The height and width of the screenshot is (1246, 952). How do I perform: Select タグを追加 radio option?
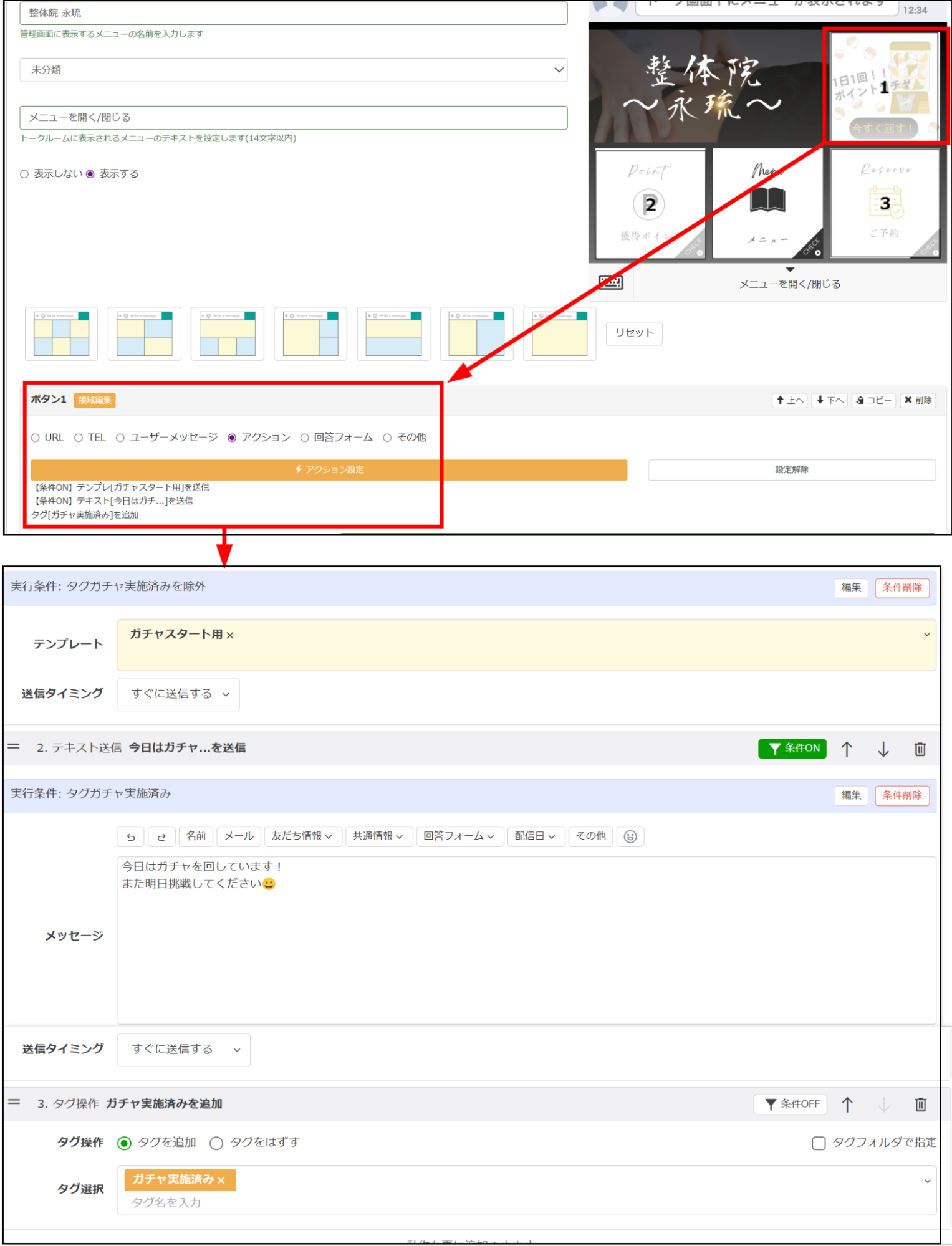(x=125, y=1143)
